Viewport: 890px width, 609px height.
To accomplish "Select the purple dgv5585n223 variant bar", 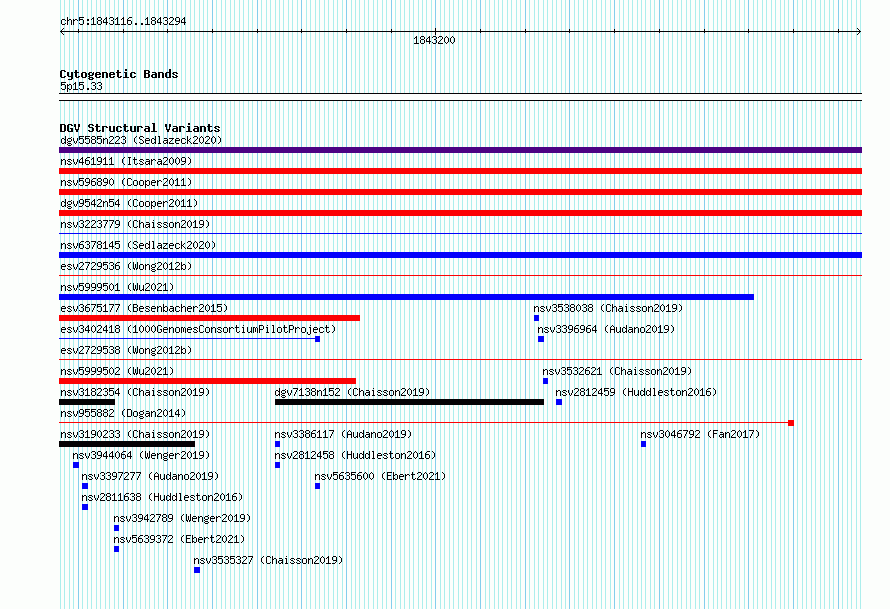I will tap(460, 150).
